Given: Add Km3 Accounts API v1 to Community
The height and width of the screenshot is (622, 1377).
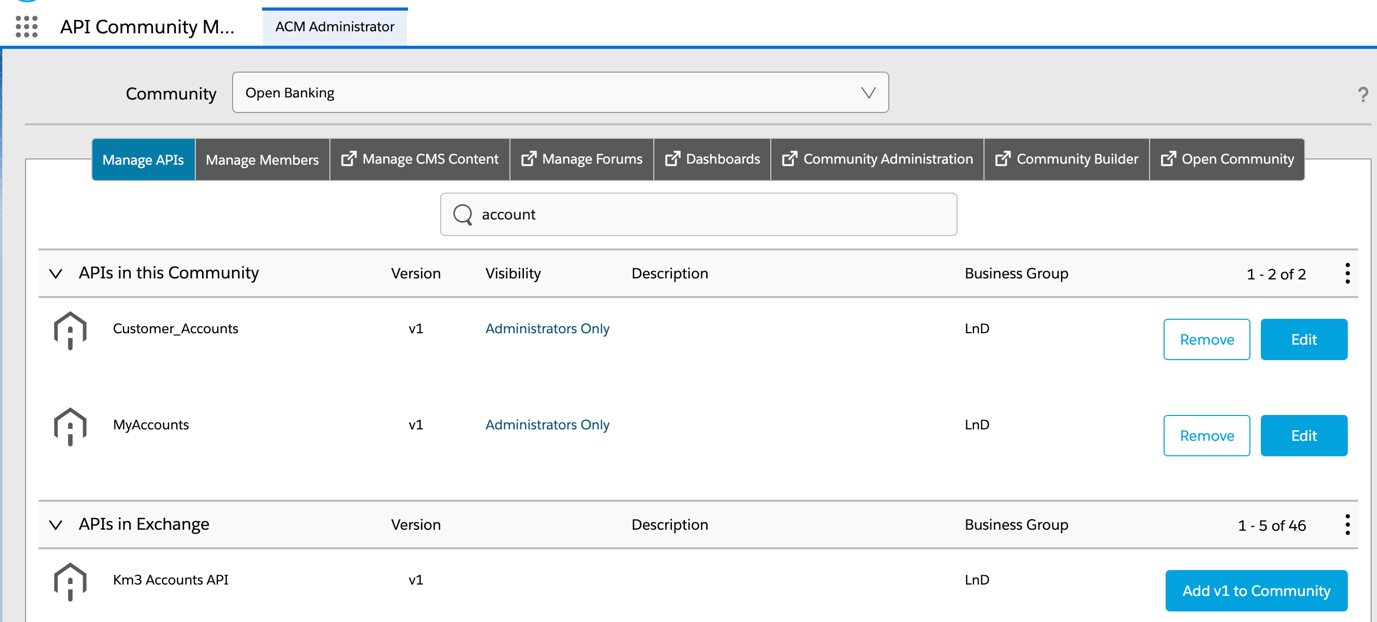Looking at the screenshot, I should [1256, 591].
